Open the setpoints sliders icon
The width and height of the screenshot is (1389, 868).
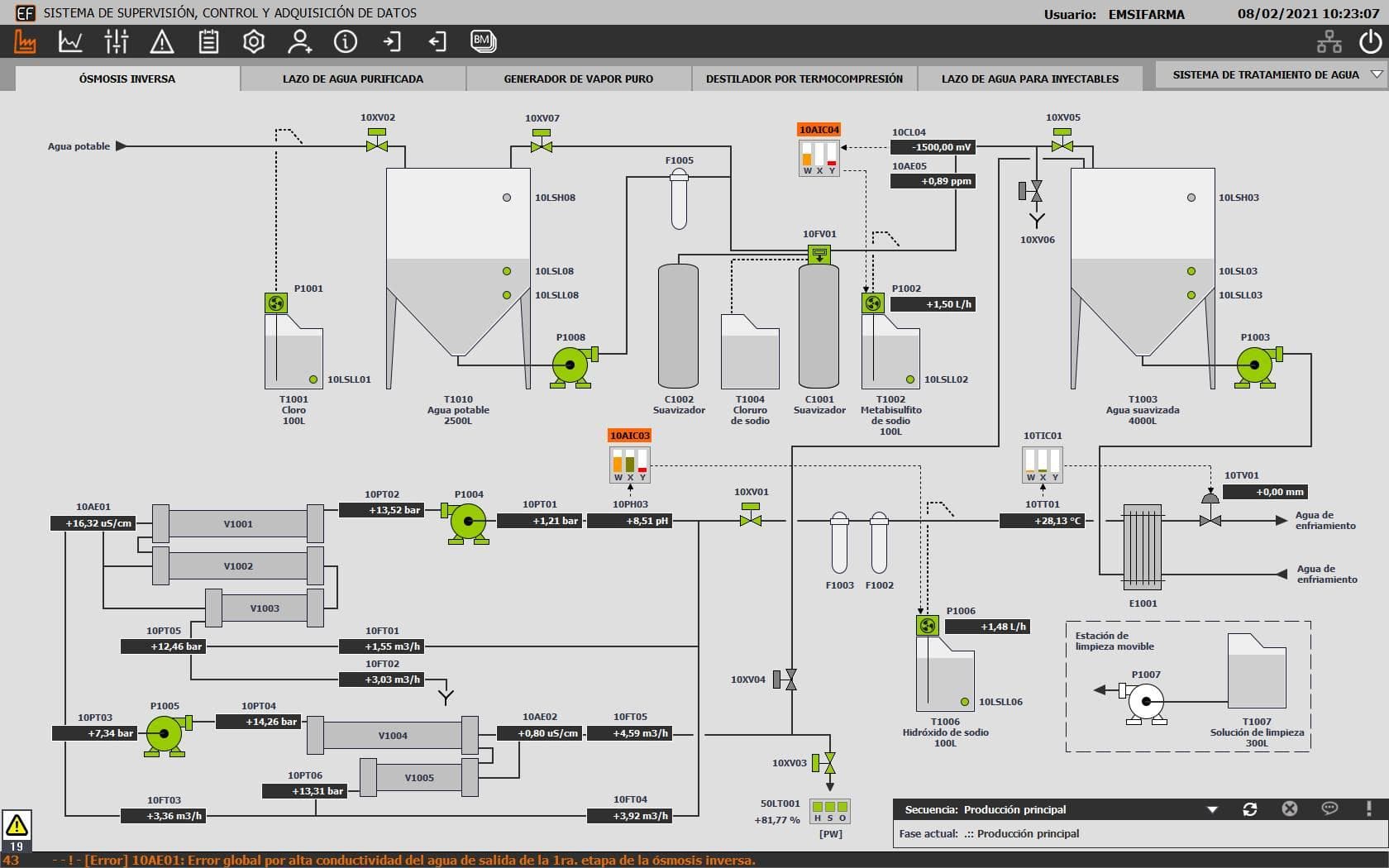pyautogui.click(x=117, y=41)
